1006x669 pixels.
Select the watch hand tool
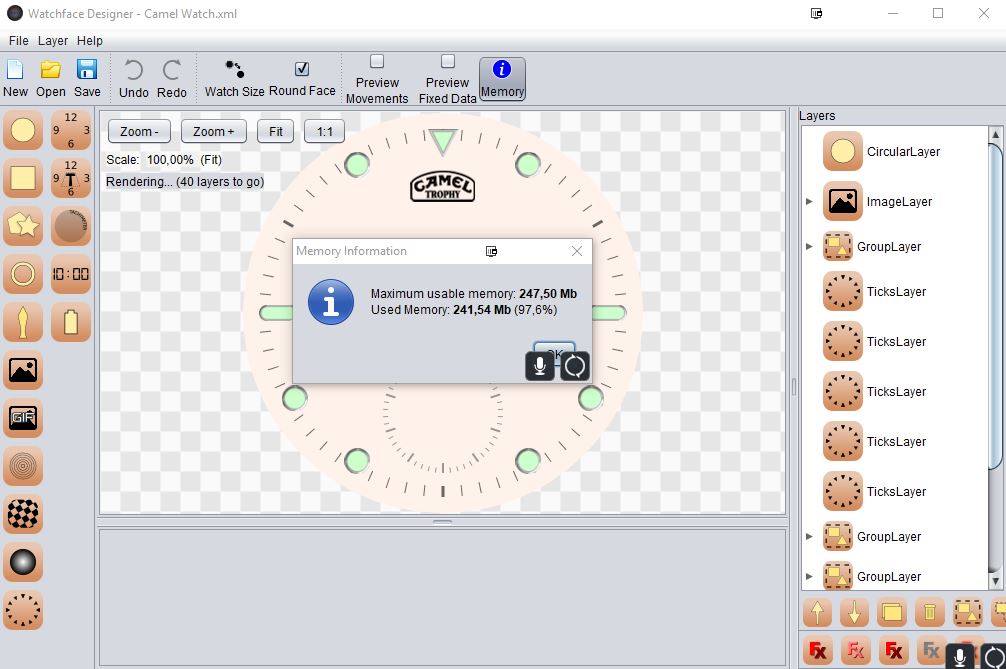(x=23, y=322)
